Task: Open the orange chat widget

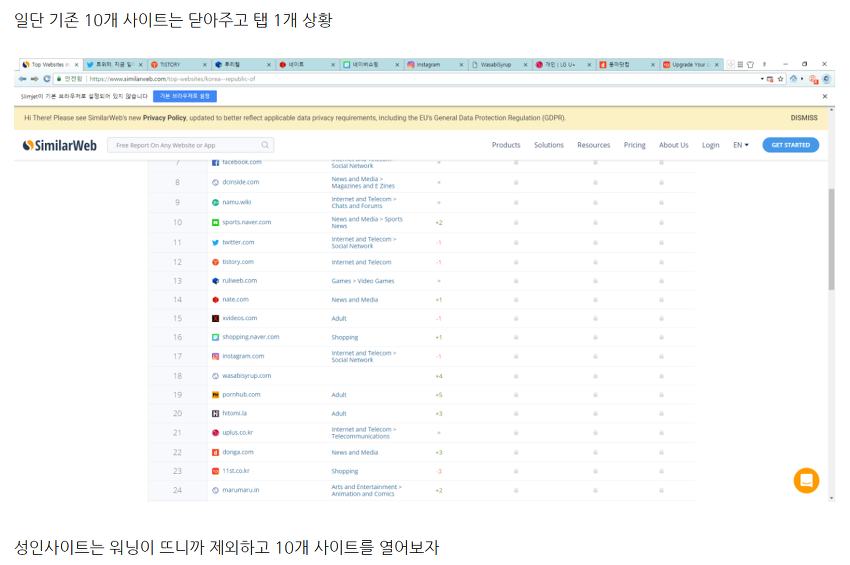Action: coord(806,480)
